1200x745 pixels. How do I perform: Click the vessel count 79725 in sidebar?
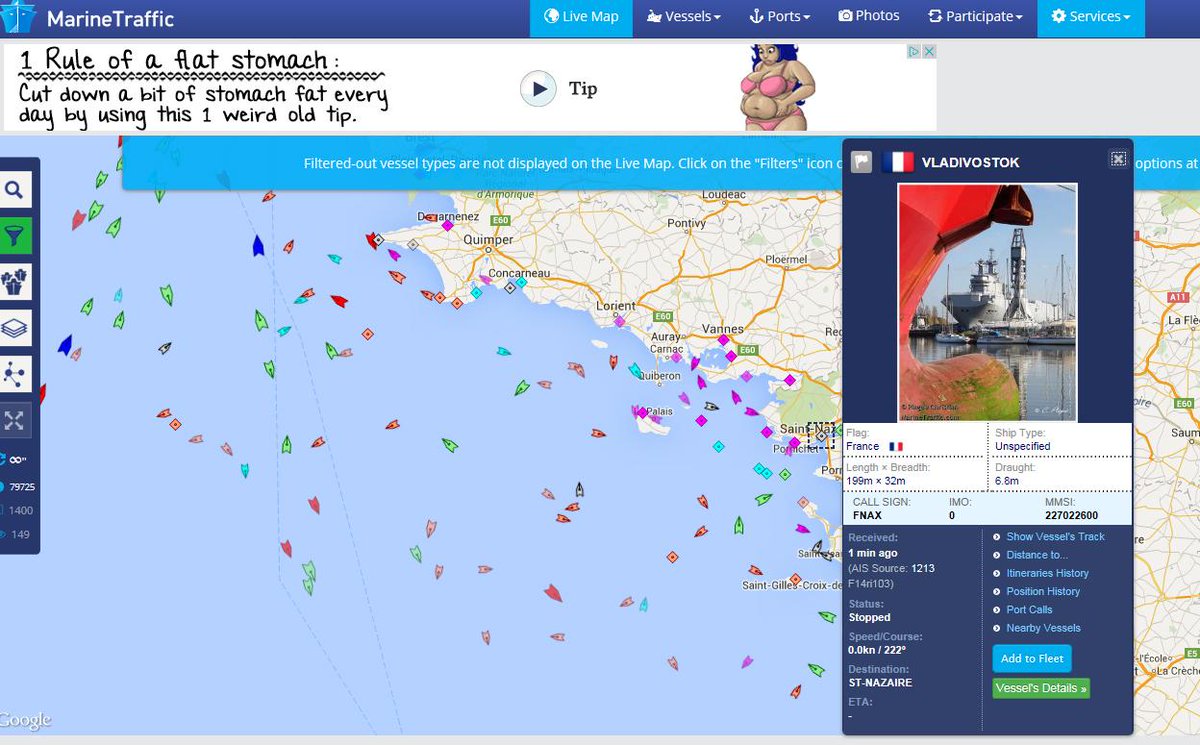click(22, 487)
